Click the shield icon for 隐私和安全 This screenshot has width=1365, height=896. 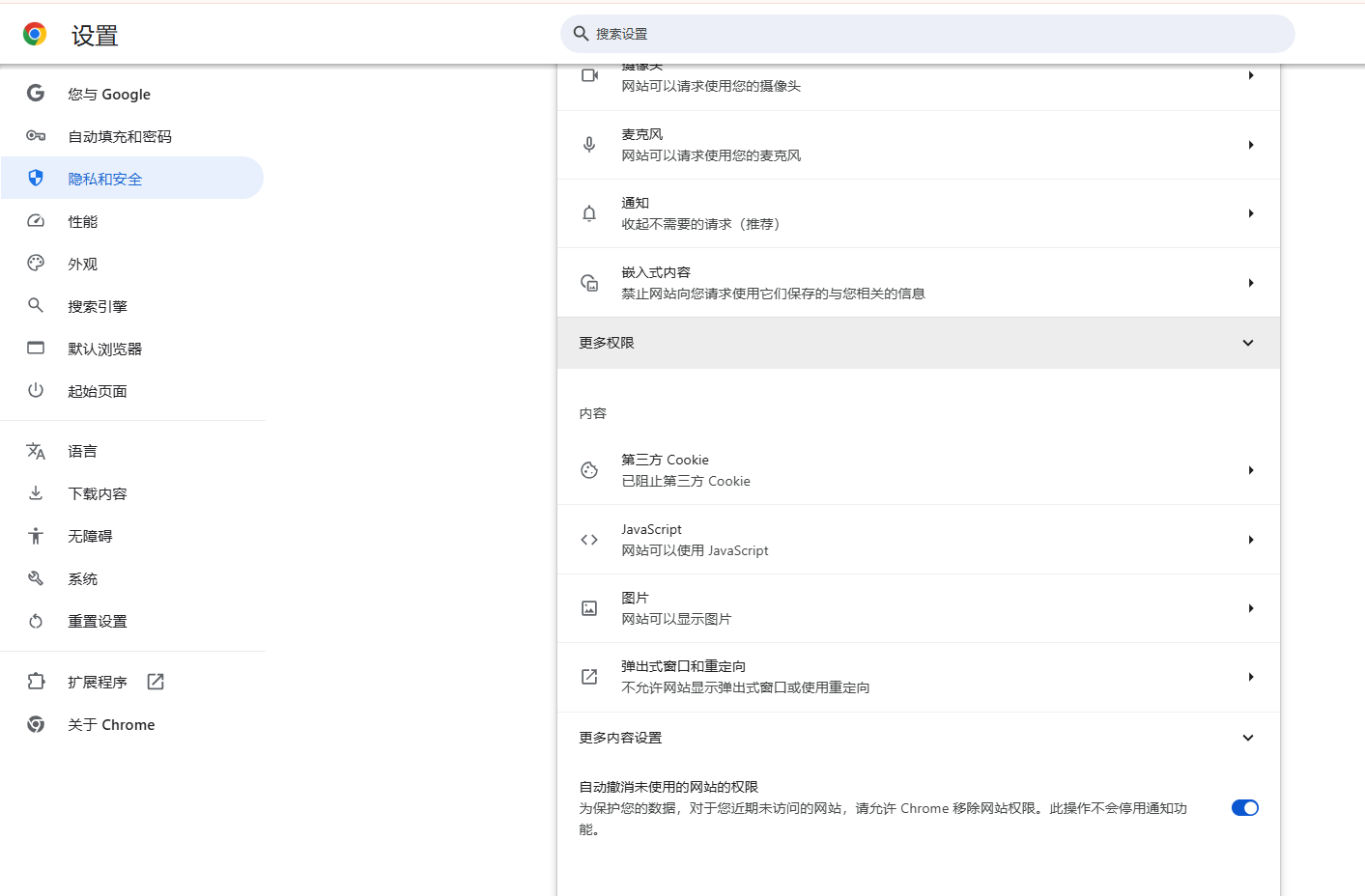(36, 178)
